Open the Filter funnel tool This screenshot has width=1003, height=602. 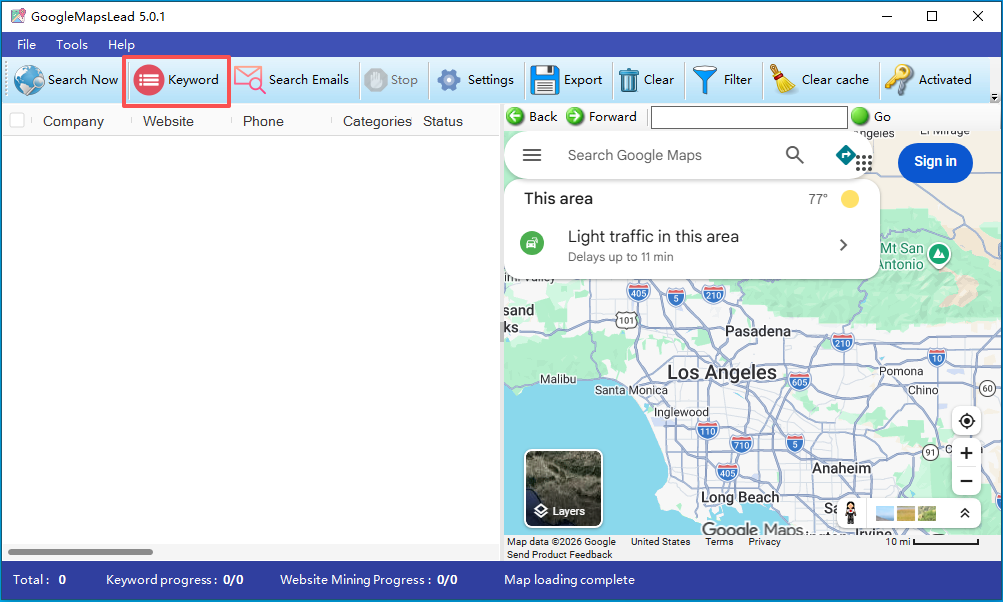click(x=705, y=80)
